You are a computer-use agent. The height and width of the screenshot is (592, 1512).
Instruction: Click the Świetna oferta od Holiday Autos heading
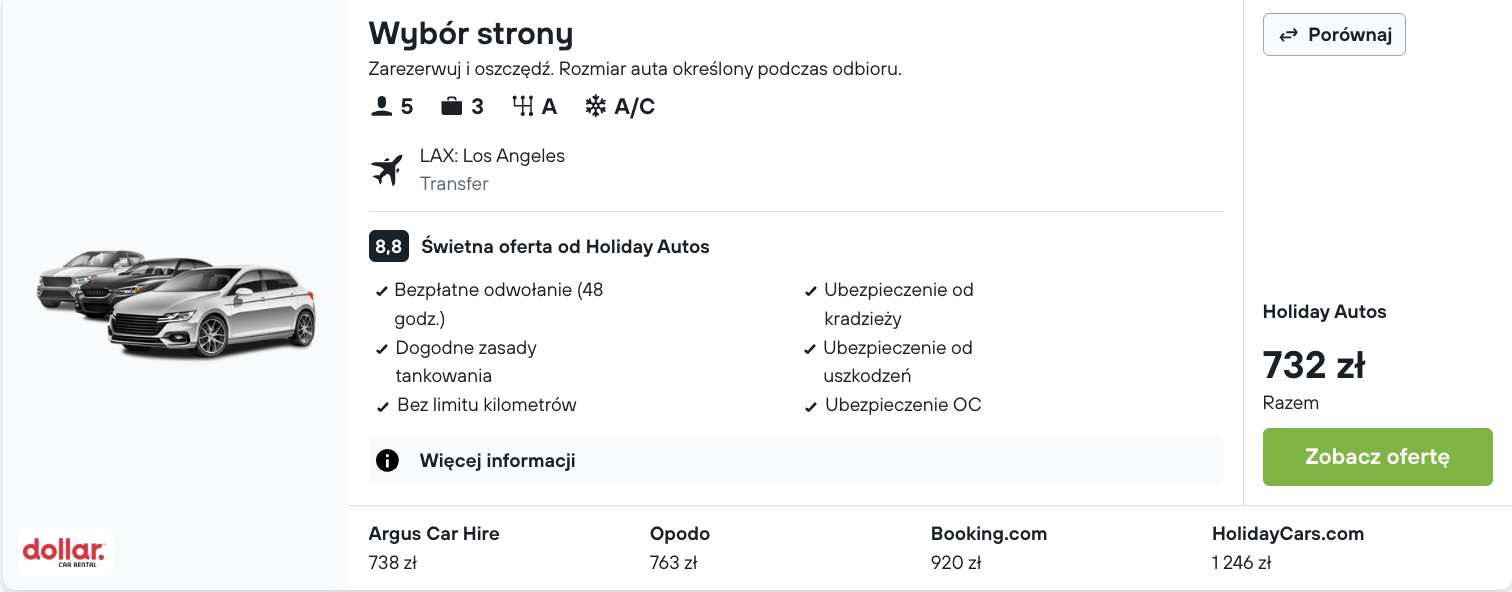(566, 246)
